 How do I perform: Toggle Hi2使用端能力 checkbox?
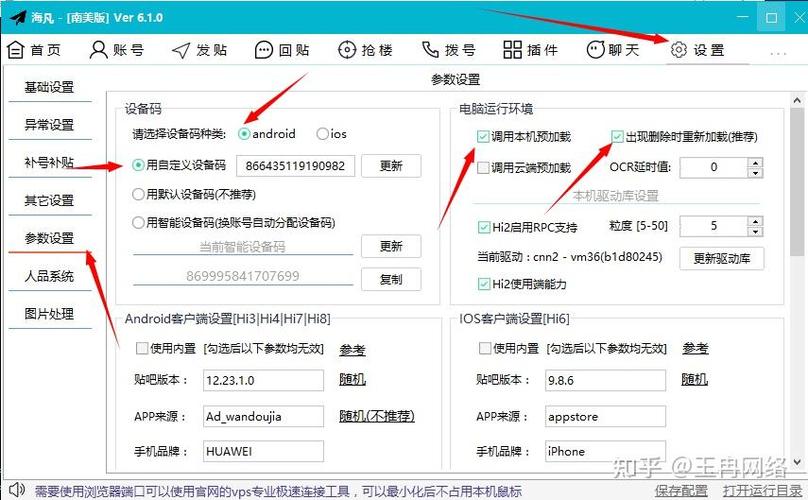pos(484,284)
